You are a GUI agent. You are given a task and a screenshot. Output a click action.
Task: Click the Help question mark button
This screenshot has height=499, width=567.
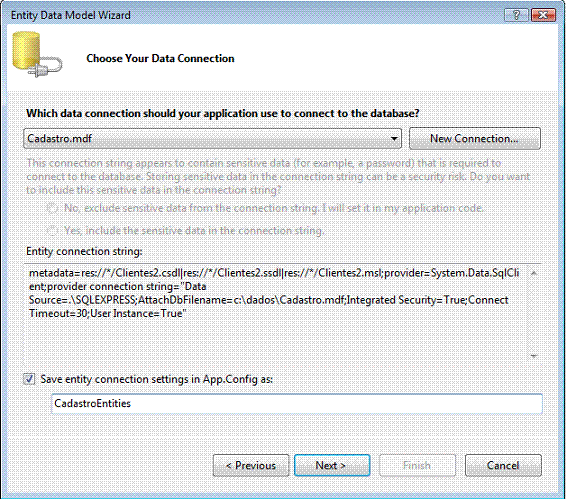click(x=516, y=15)
